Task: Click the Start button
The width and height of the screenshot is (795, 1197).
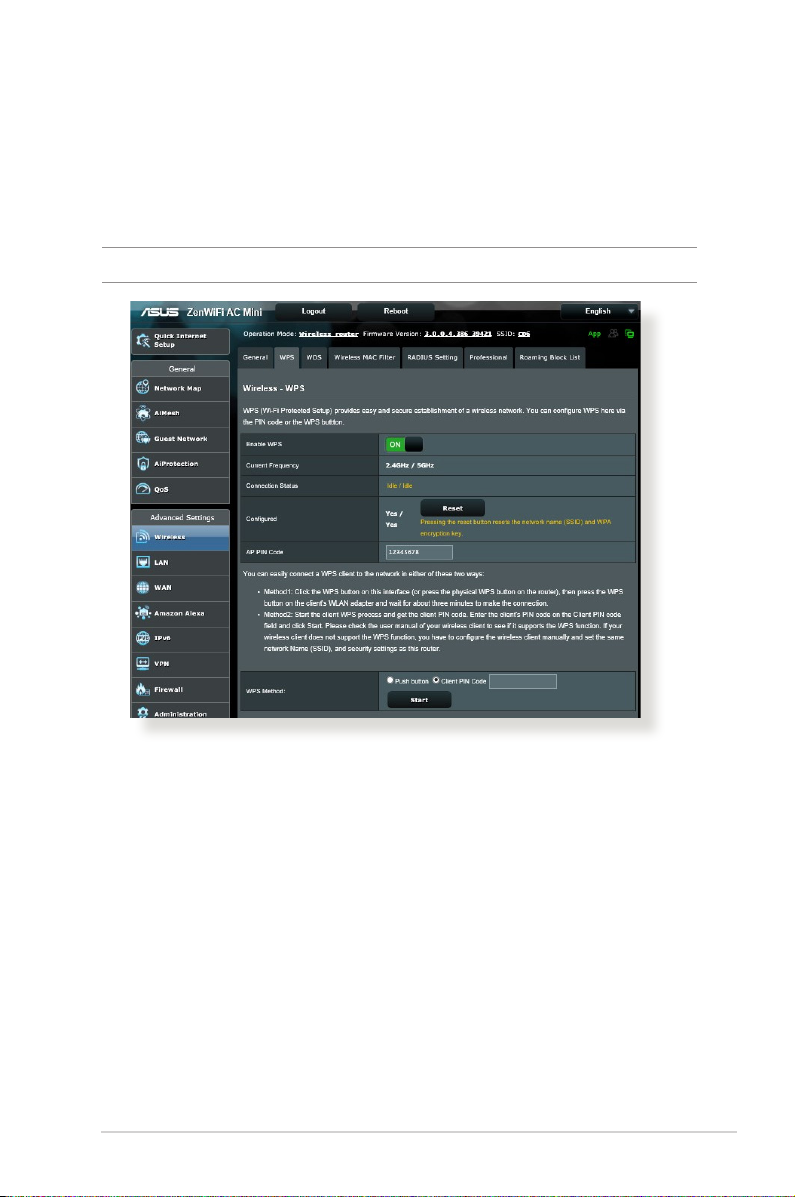Action: (419, 700)
